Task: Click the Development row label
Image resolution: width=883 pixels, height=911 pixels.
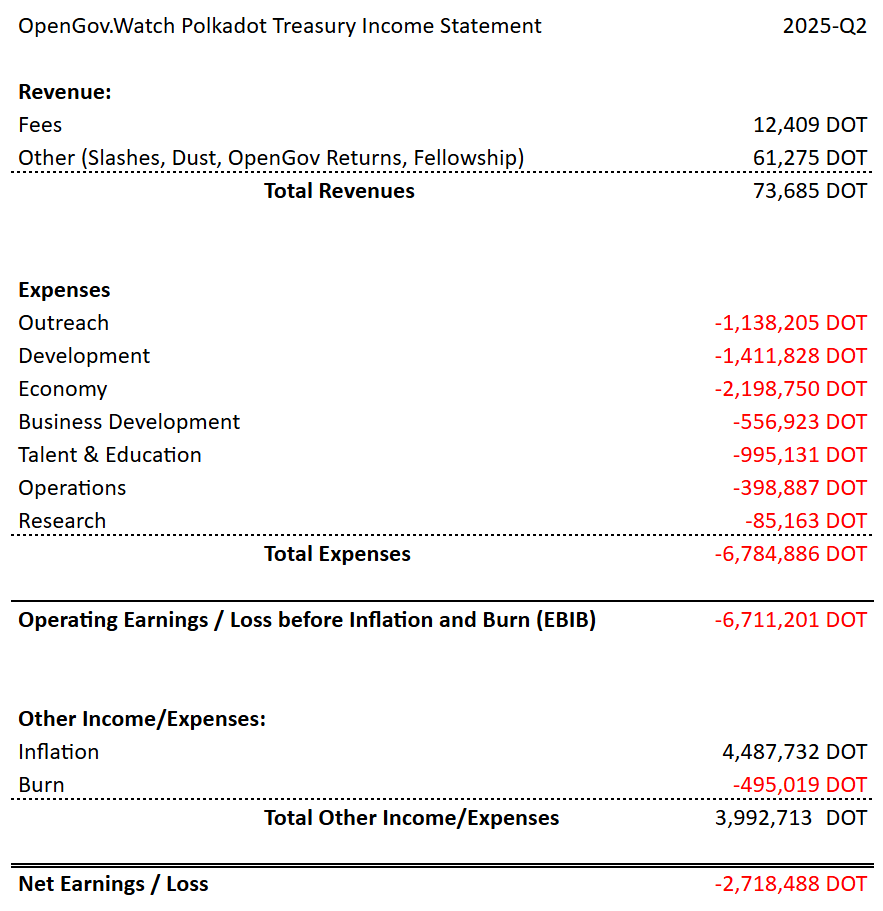Action: tap(84, 356)
